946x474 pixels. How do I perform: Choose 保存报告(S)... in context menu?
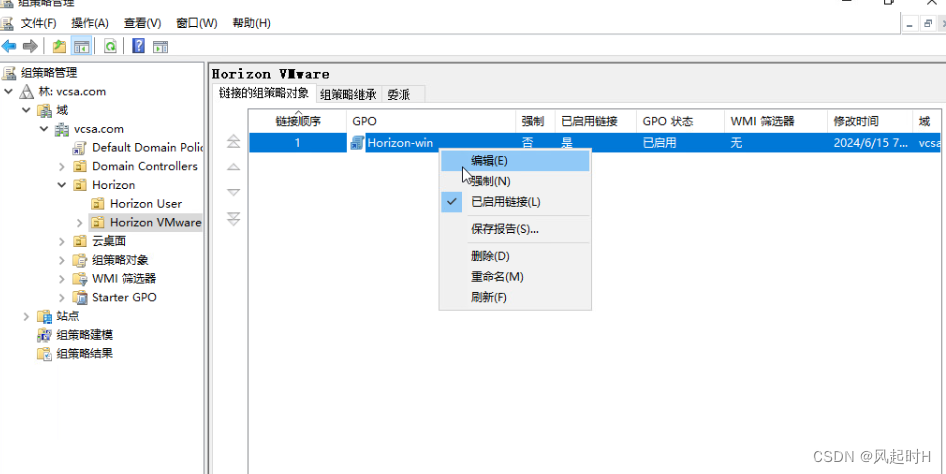pyautogui.click(x=515, y=229)
